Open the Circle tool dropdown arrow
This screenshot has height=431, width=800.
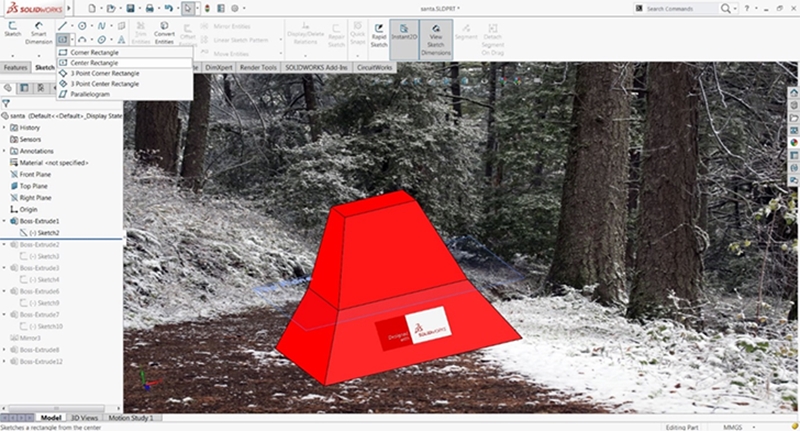tap(91, 26)
